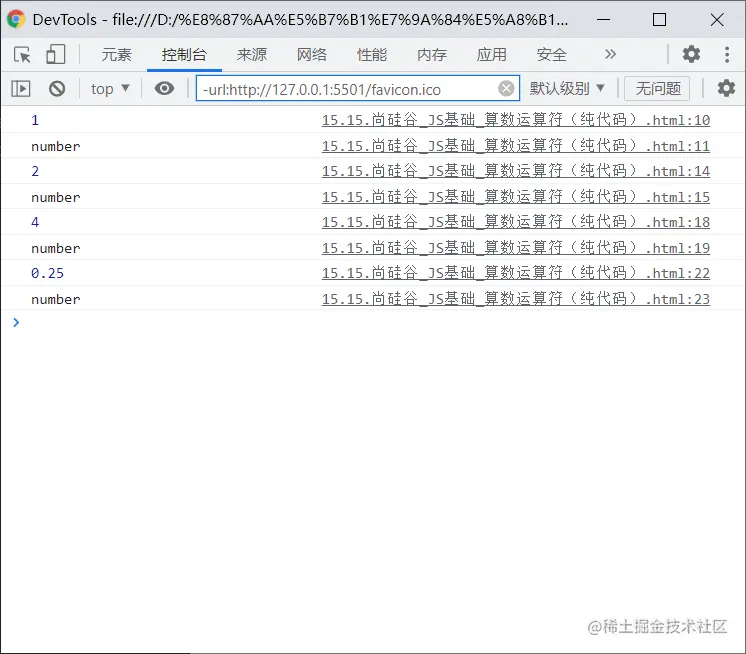
Task: Open source link ending in .html:23
Action: point(516,299)
